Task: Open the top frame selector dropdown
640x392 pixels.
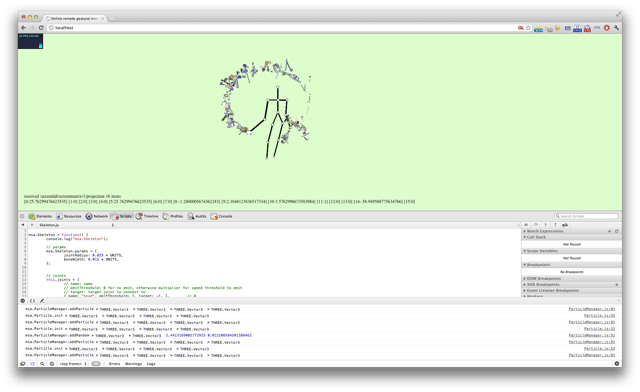Action: pos(73,363)
